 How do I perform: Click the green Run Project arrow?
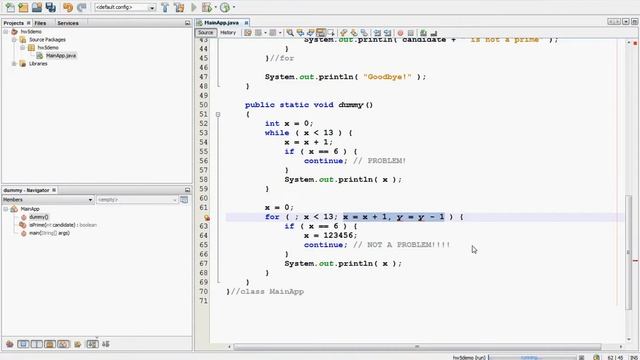coord(194,7)
